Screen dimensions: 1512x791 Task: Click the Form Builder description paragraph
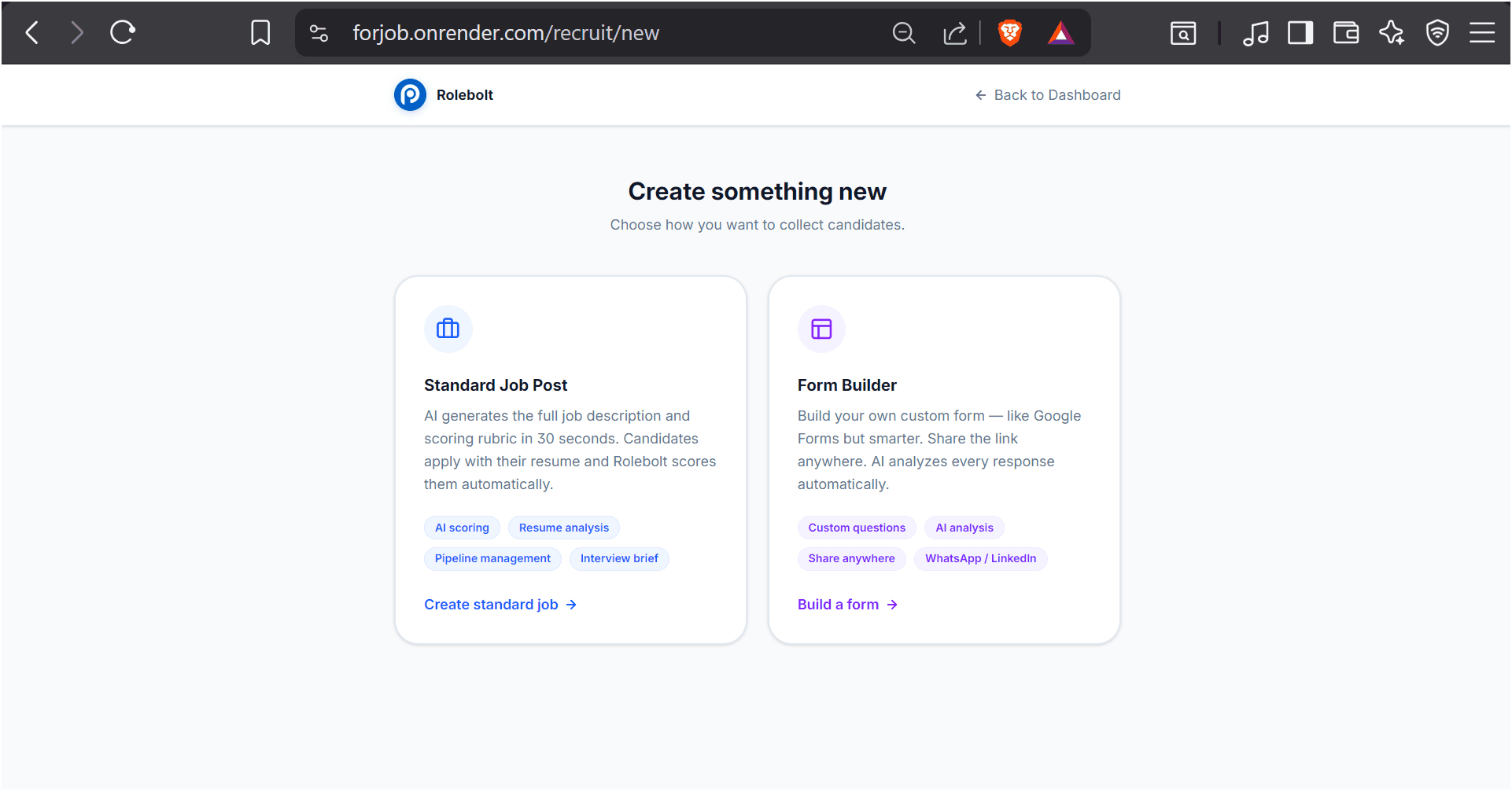[939, 450]
